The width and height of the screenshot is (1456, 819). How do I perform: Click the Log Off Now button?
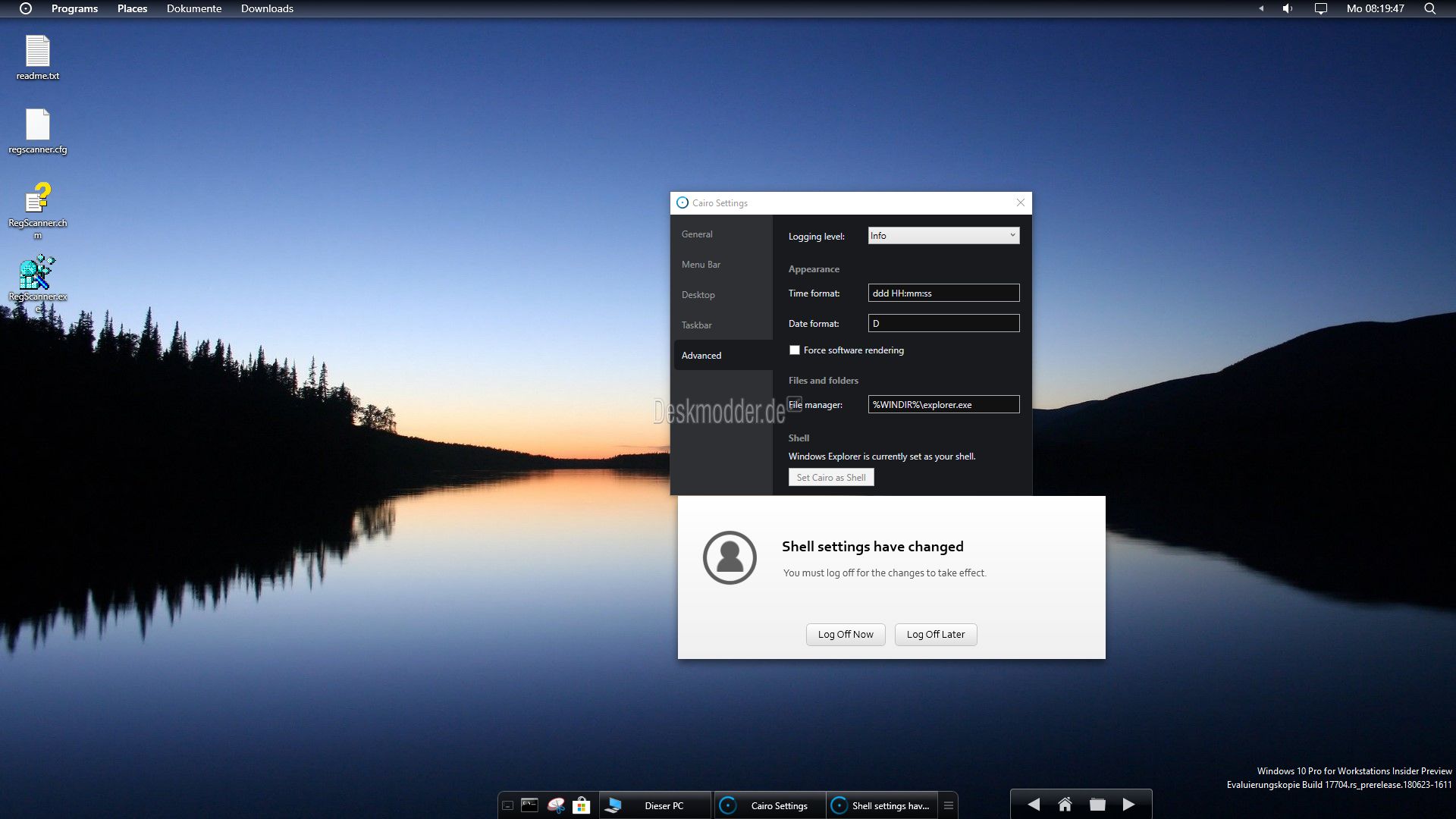click(846, 635)
